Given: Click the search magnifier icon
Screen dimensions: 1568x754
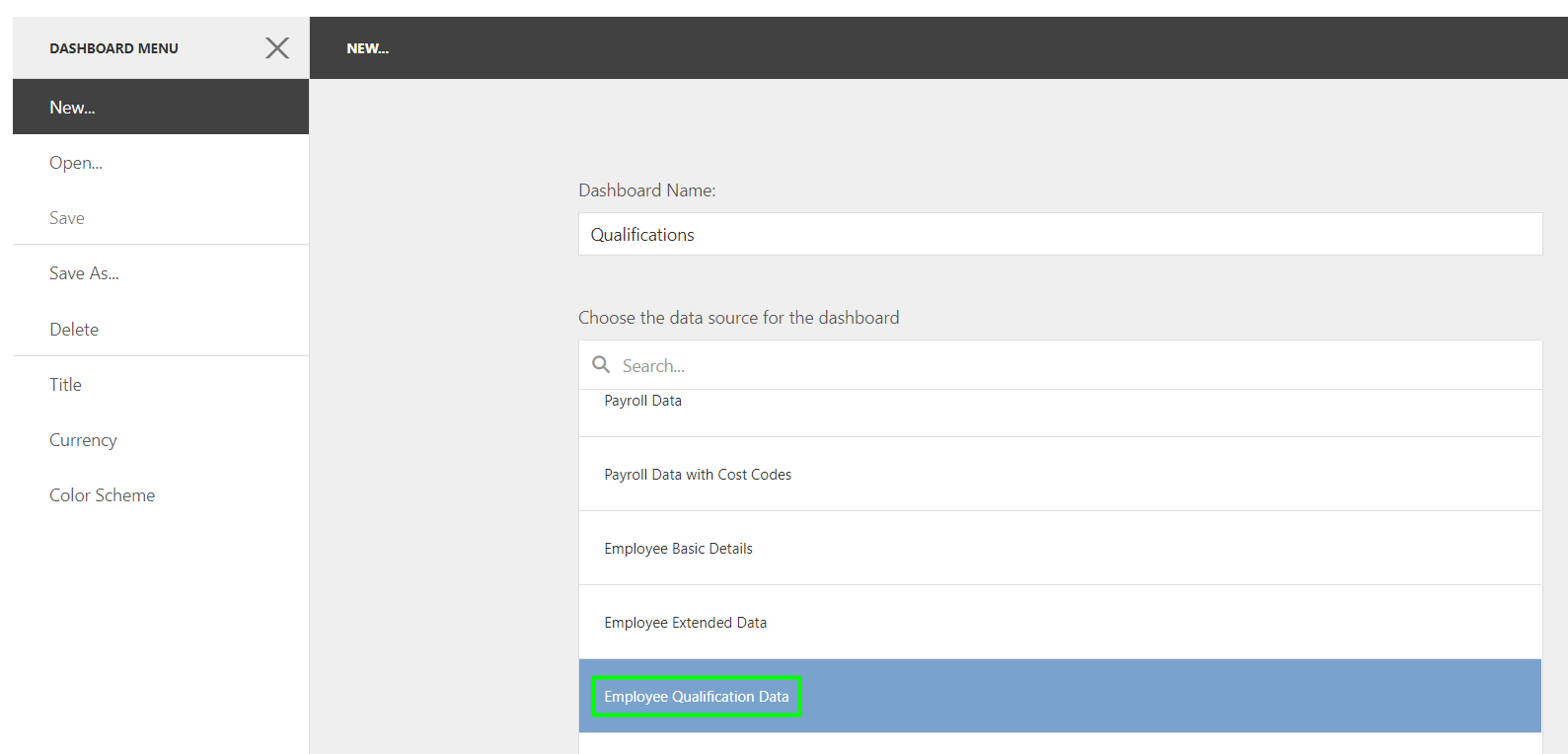Looking at the screenshot, I should tap(601, 364).
